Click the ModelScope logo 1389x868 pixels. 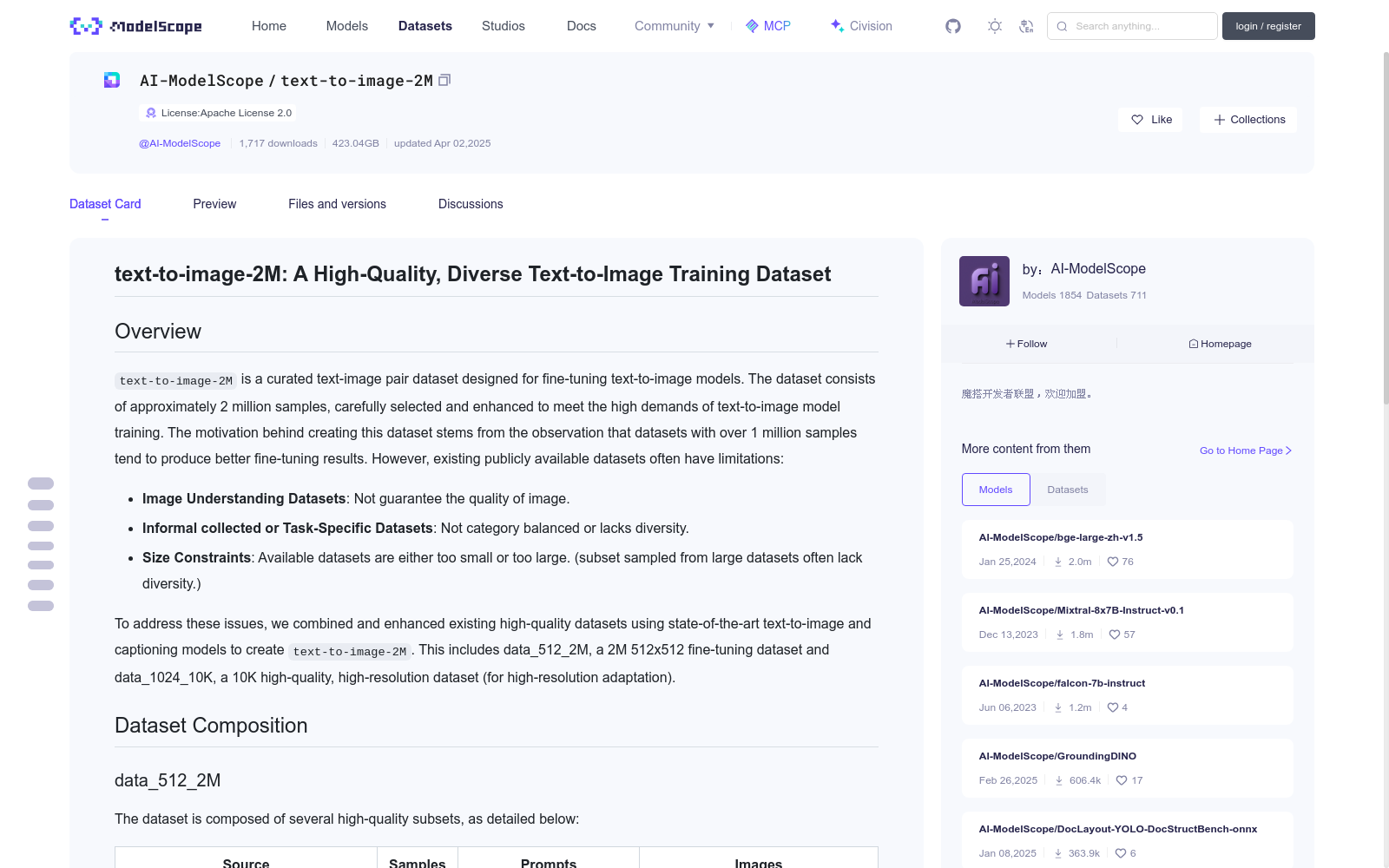click(x=135, y=26)
